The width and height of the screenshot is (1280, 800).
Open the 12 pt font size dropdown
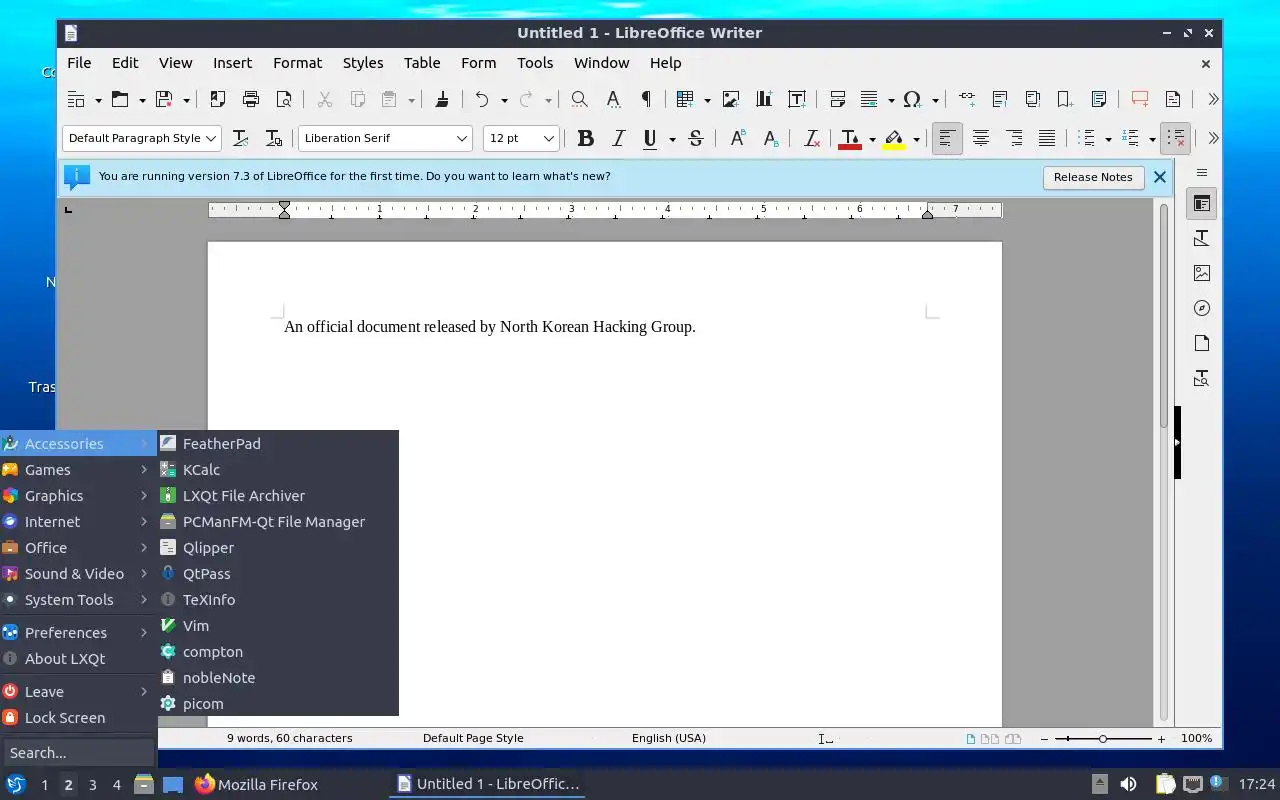click(549, 138)
